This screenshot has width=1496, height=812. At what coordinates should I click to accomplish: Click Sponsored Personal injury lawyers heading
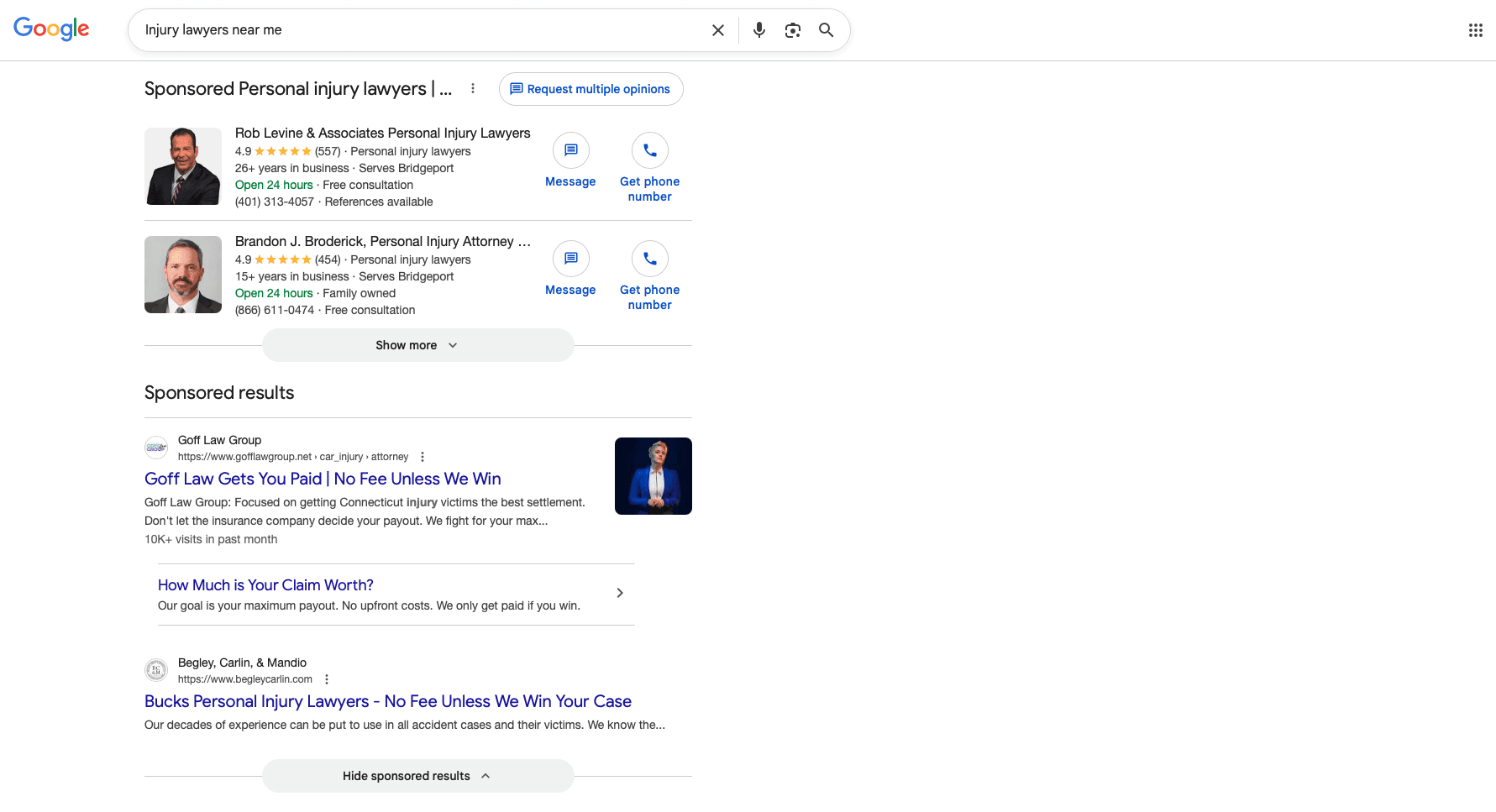point(298,89)
